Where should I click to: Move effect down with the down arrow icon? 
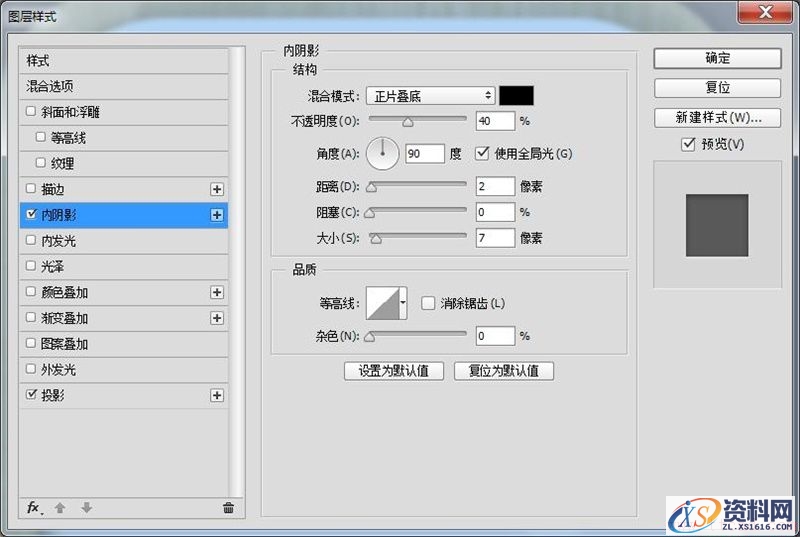[87, 507]
